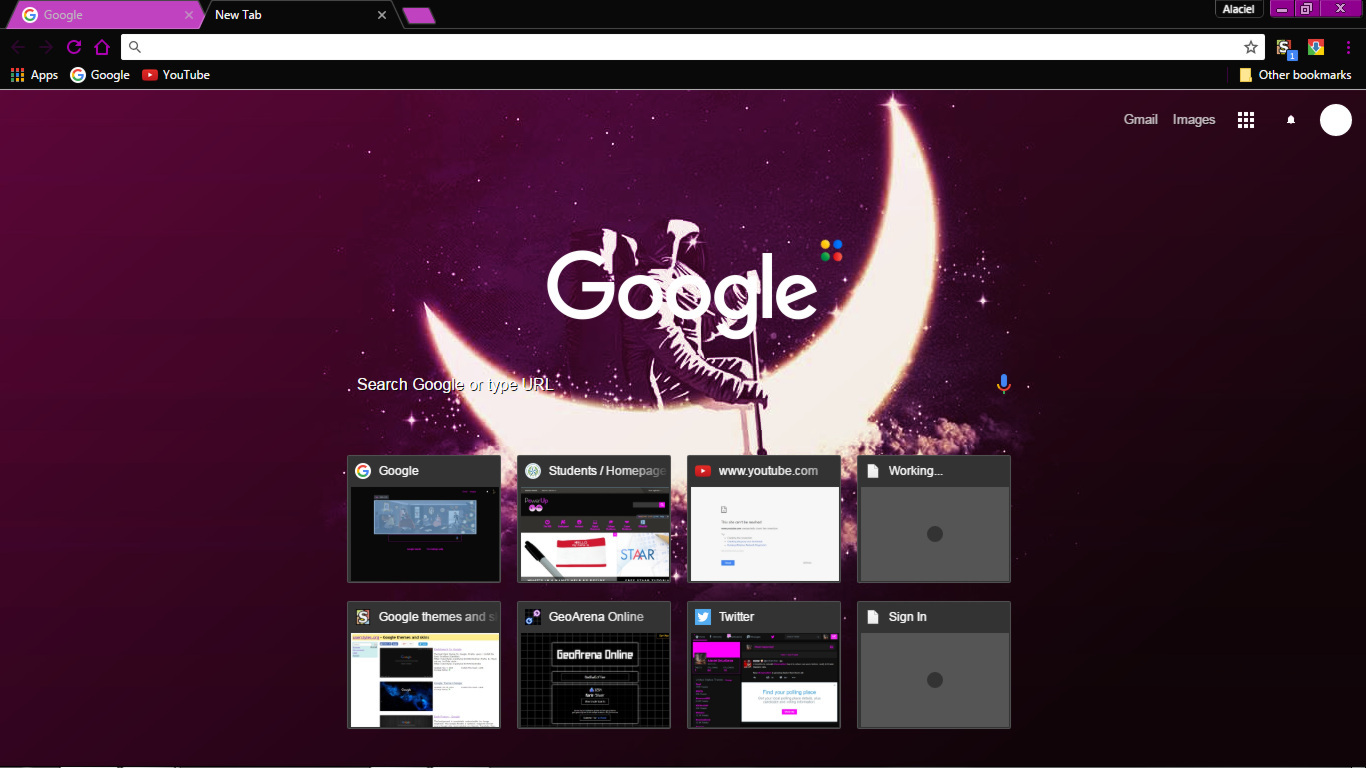This screenshot has height=768, width=1366.
Task: Open Other bookmarks folder
Action: click(x=1295, y=75)
